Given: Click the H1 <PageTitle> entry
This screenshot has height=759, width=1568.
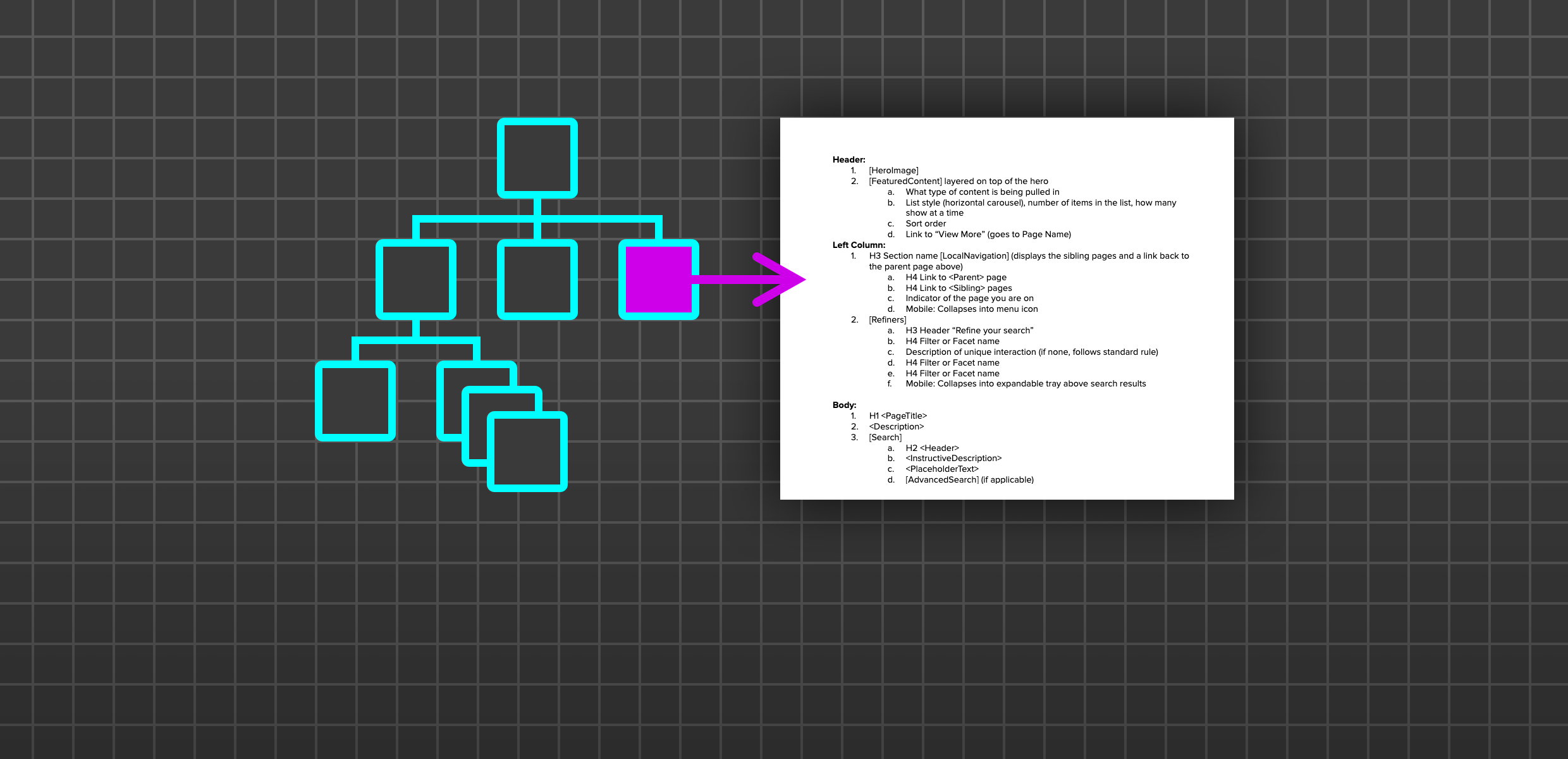Looking at the screenshot, I should [898, 416].
